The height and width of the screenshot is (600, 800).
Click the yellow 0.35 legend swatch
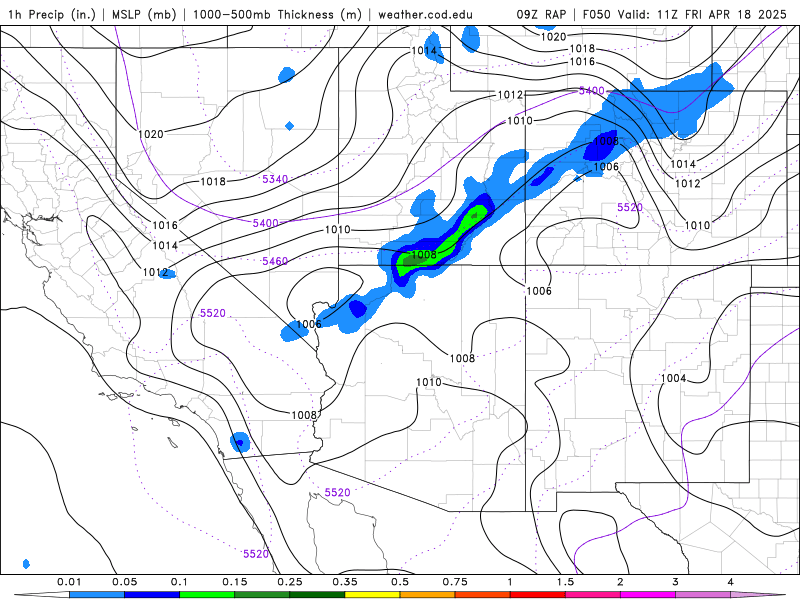coord(372,595)
